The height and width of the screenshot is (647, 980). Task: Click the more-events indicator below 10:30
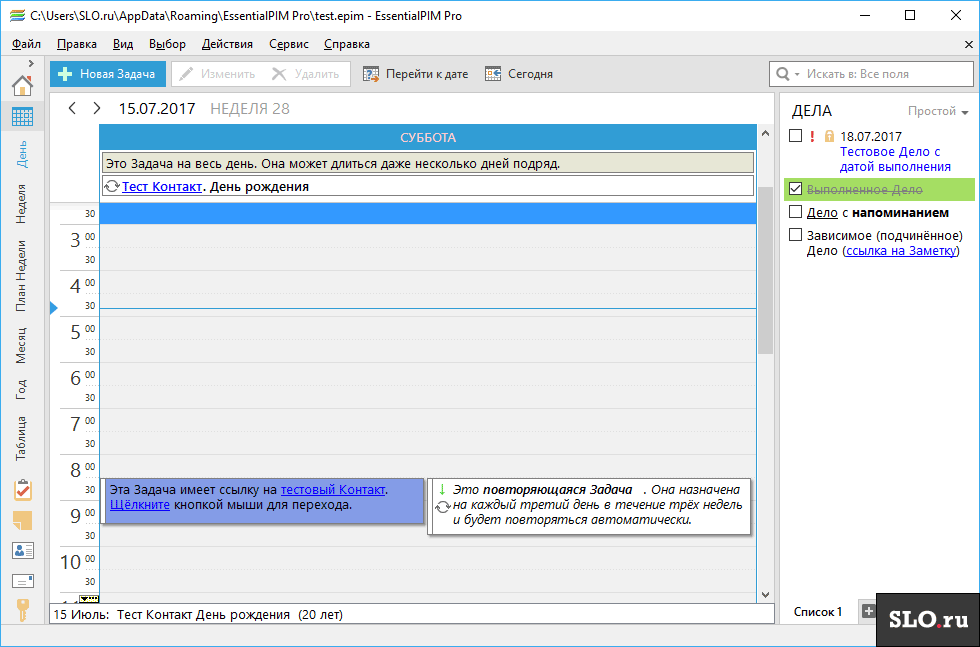pos(89,599)
